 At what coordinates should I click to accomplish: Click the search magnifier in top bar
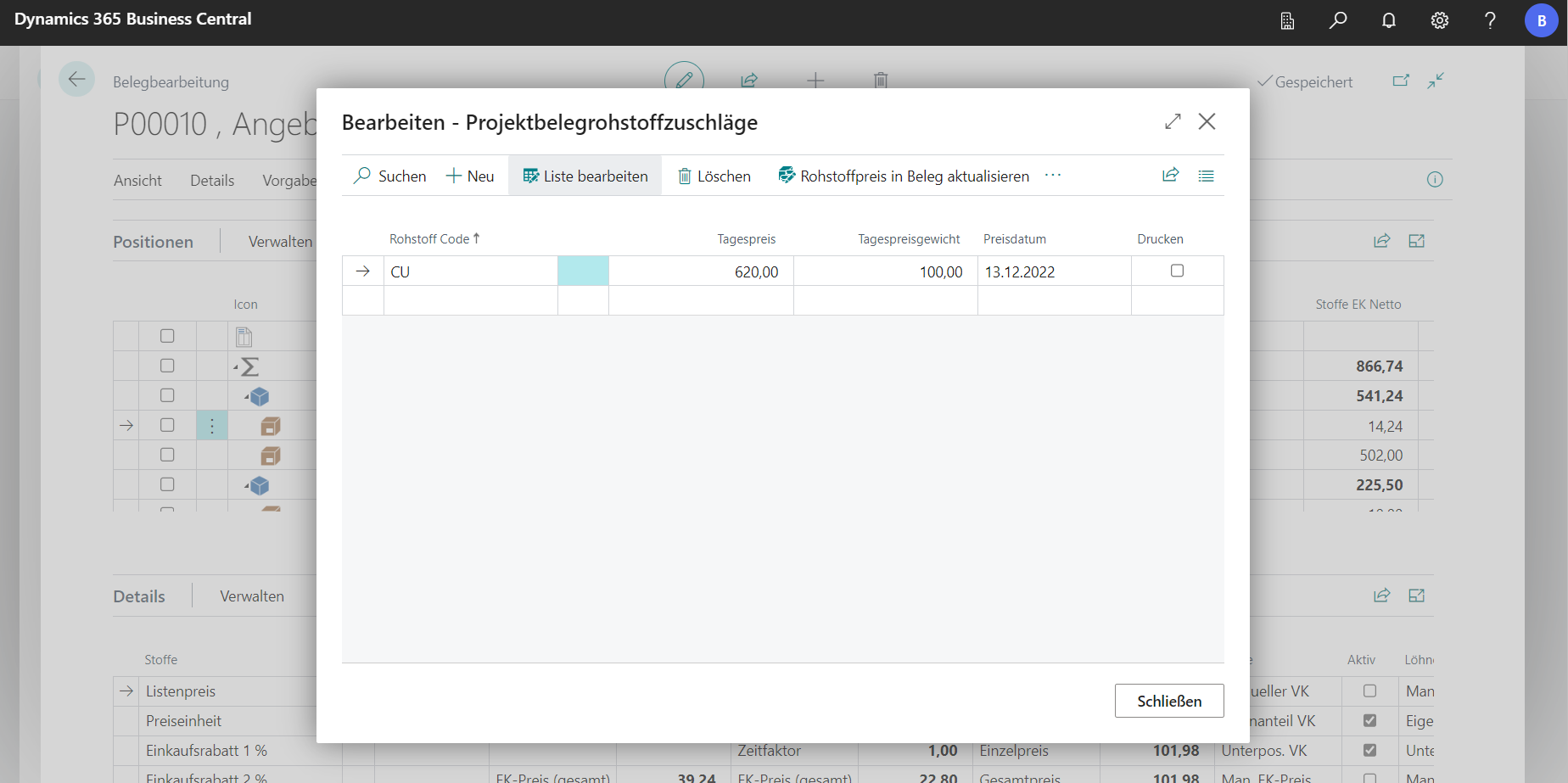pos(1338,20)
